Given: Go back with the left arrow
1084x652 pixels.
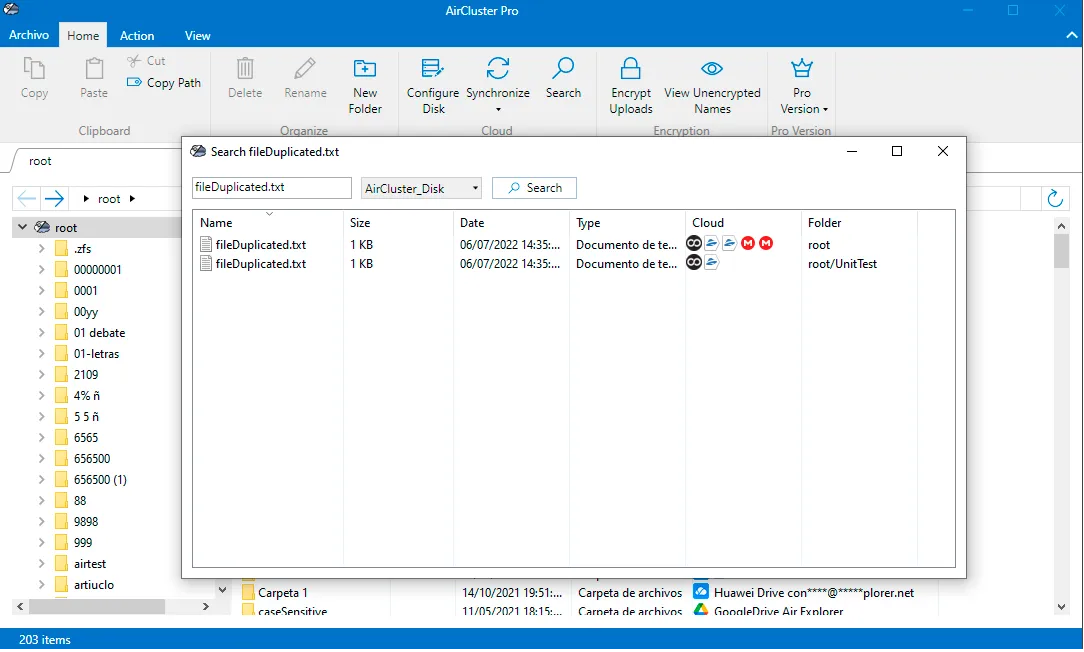Looking at the screenshot, I should (x=26, y=199).
